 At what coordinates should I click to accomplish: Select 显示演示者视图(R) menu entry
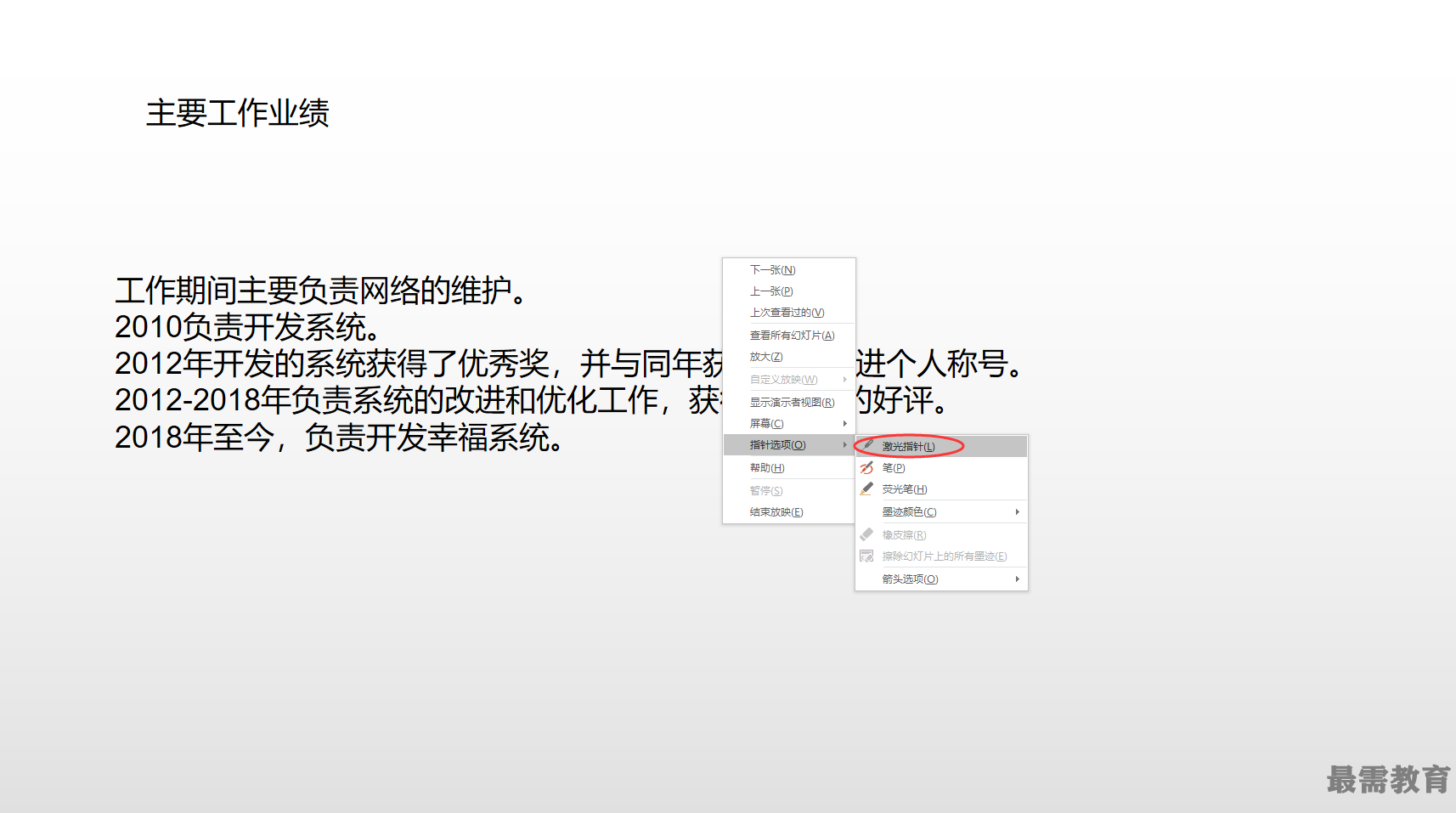point(789,402)
